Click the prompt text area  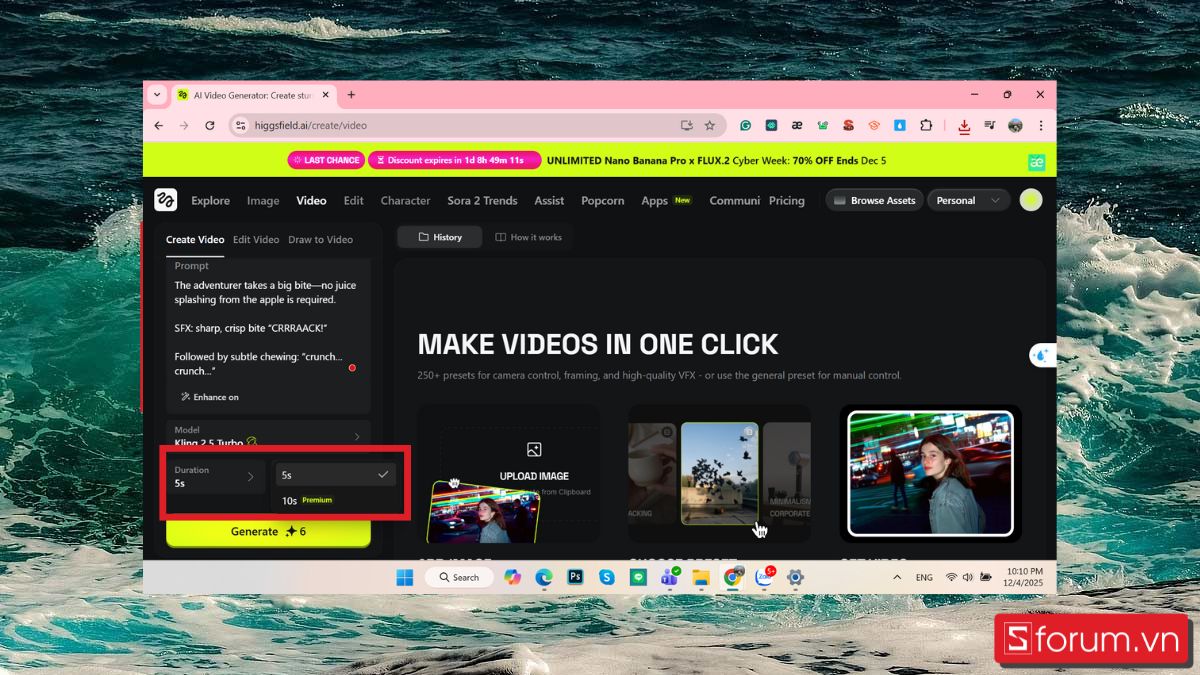[x=266, y=328]
